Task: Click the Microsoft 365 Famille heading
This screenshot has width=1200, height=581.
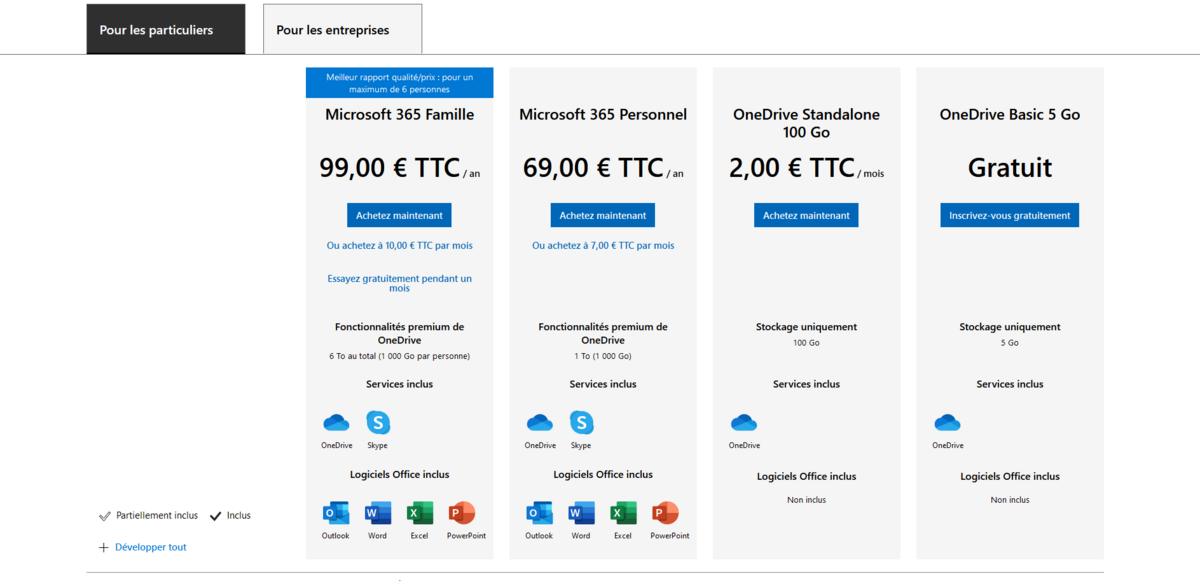Action: pyautogui.click(x=400, y=115)
